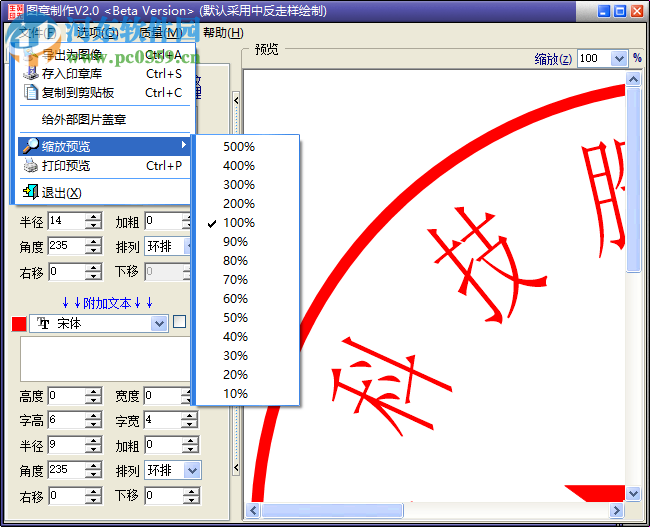
Task: Set zoom preview to 400%
Action: pos(247,165)
